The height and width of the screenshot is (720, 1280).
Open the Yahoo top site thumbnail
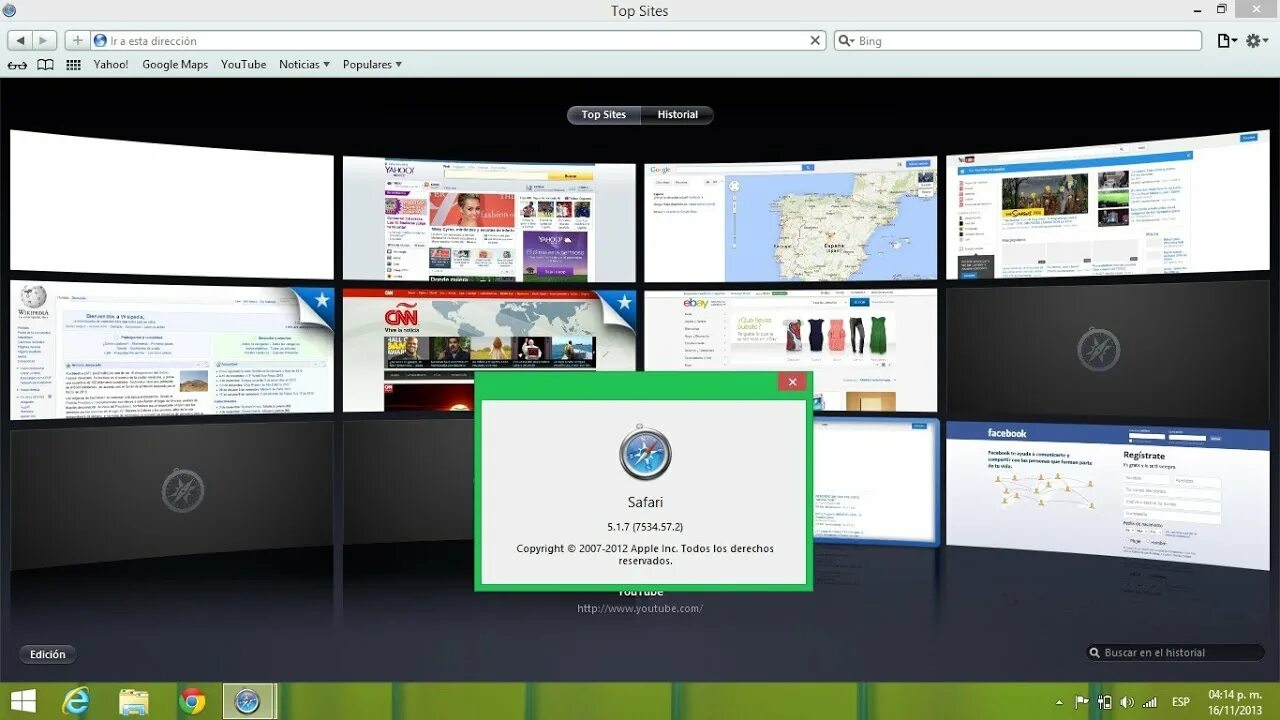coord(489,219)
